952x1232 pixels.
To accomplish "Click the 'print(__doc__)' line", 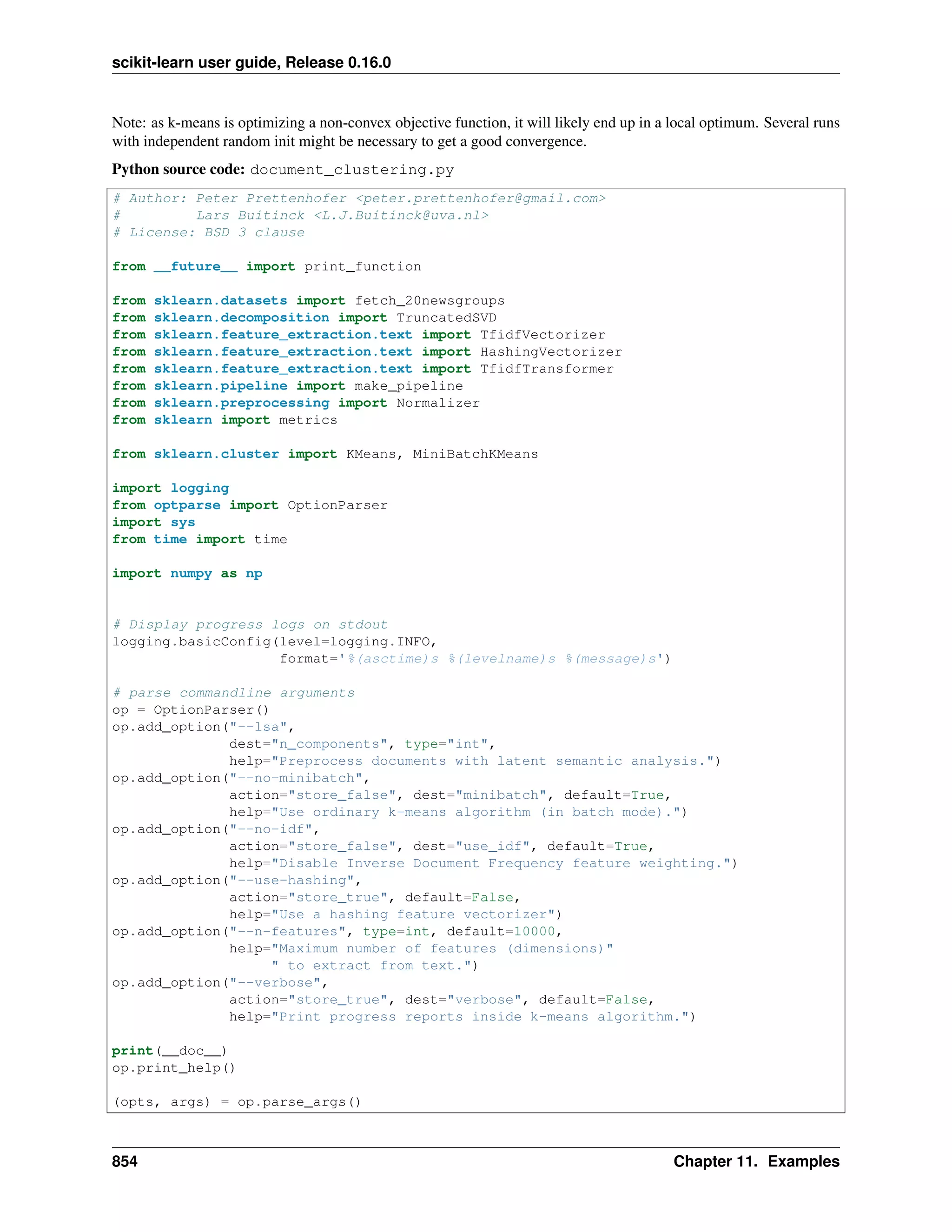I will [169, 1051].
